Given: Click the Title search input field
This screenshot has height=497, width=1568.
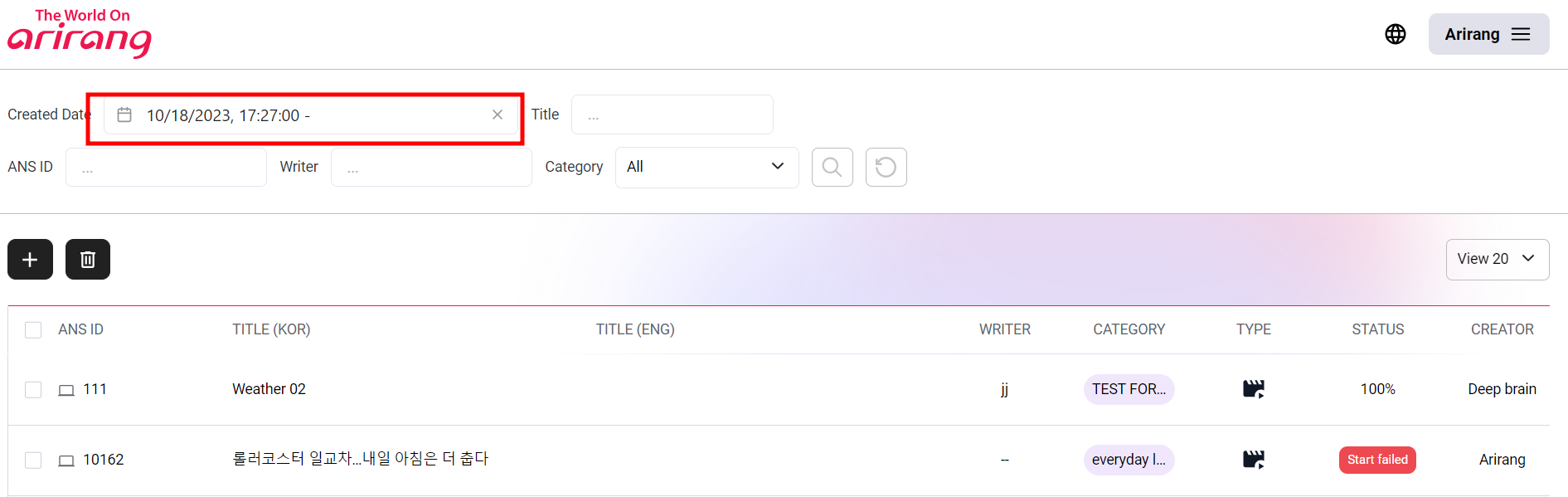Looking at the screenshot, I should tap(672, 115).
